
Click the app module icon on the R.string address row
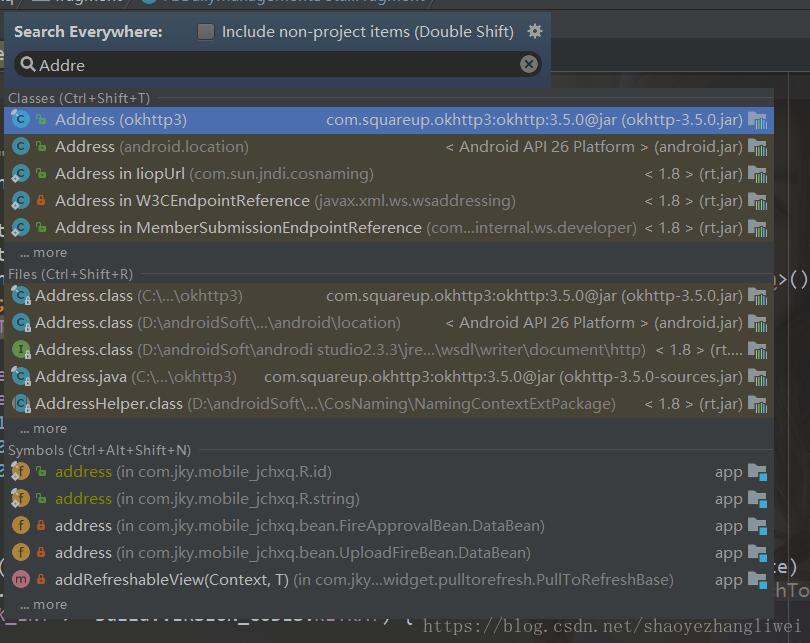(x=756, y=499)
